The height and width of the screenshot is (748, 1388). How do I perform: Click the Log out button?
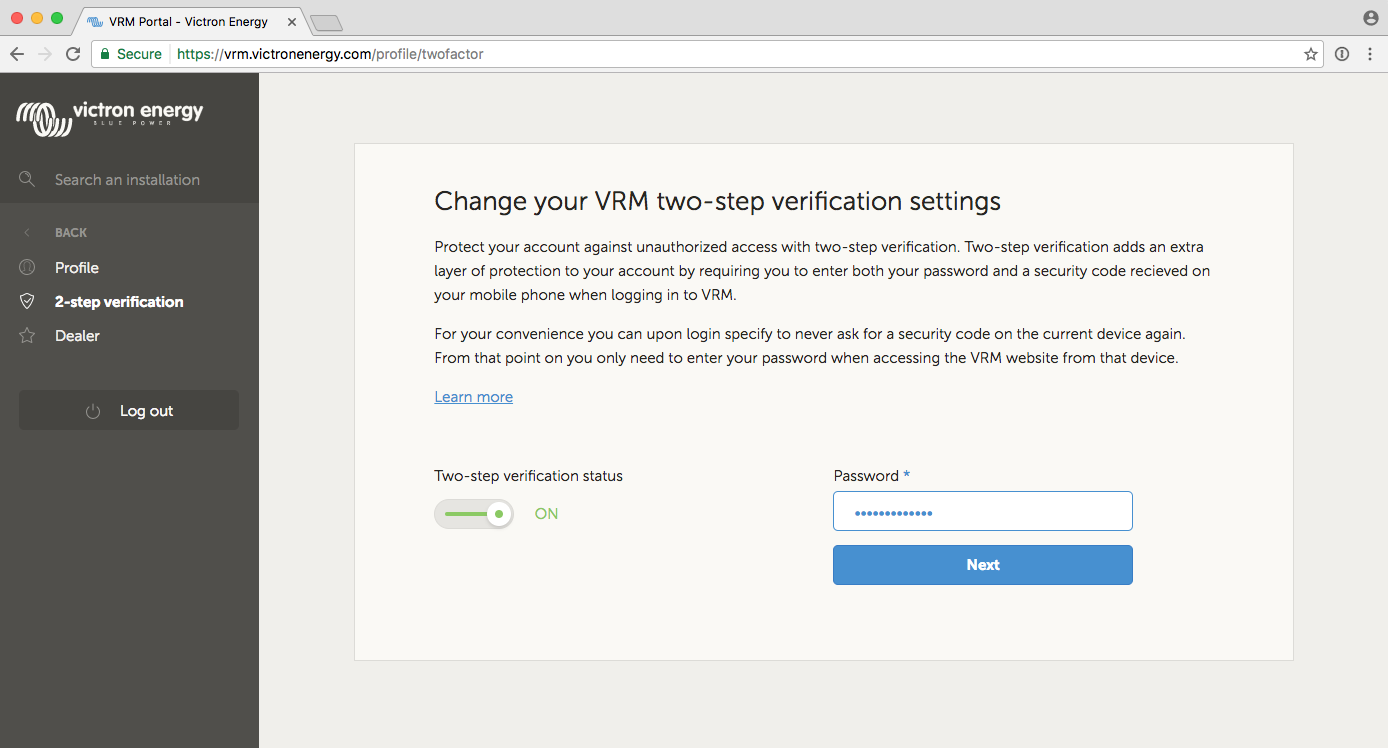[129, 411]
